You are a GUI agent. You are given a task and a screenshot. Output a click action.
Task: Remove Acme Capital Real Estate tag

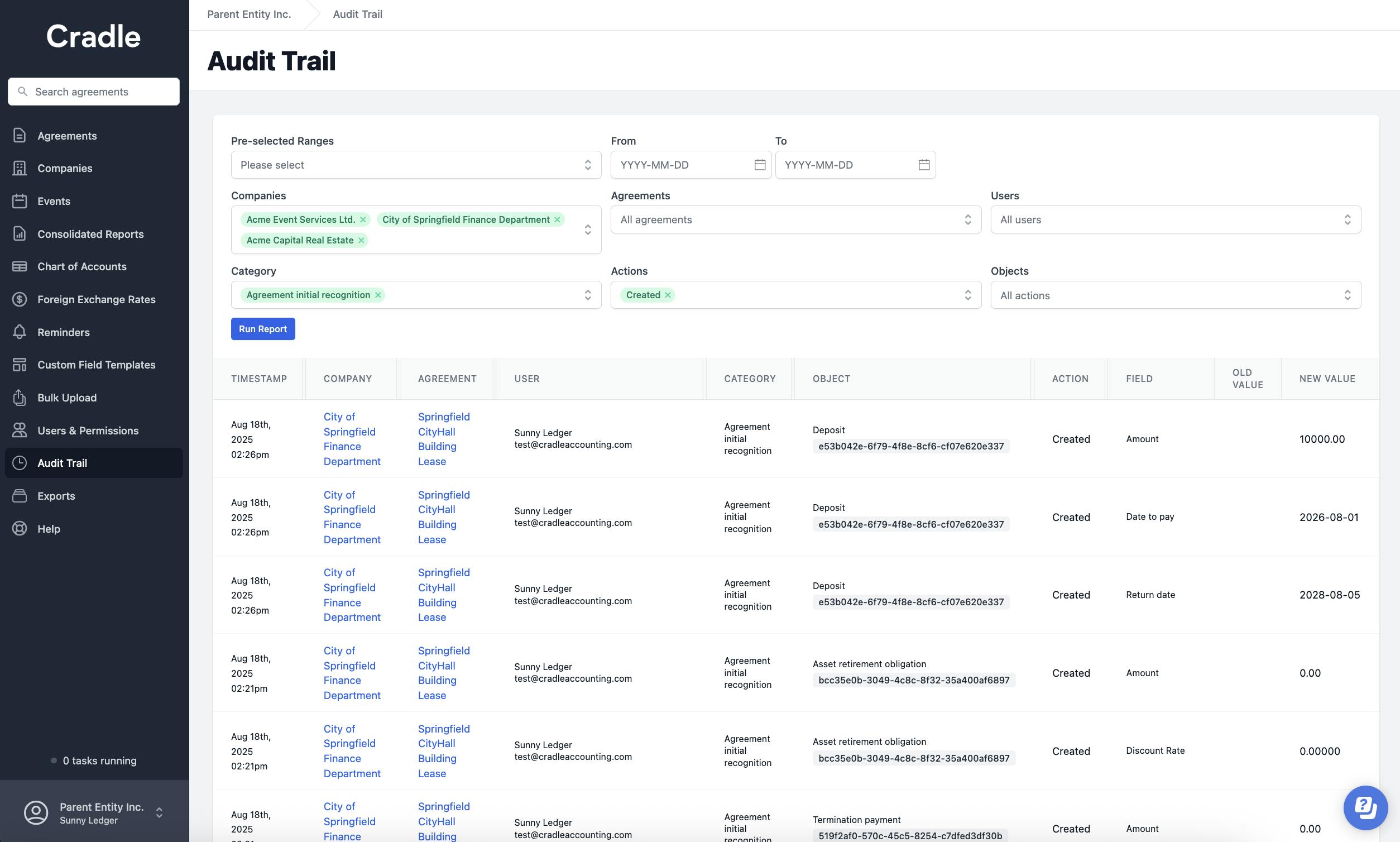pos(361,240)
